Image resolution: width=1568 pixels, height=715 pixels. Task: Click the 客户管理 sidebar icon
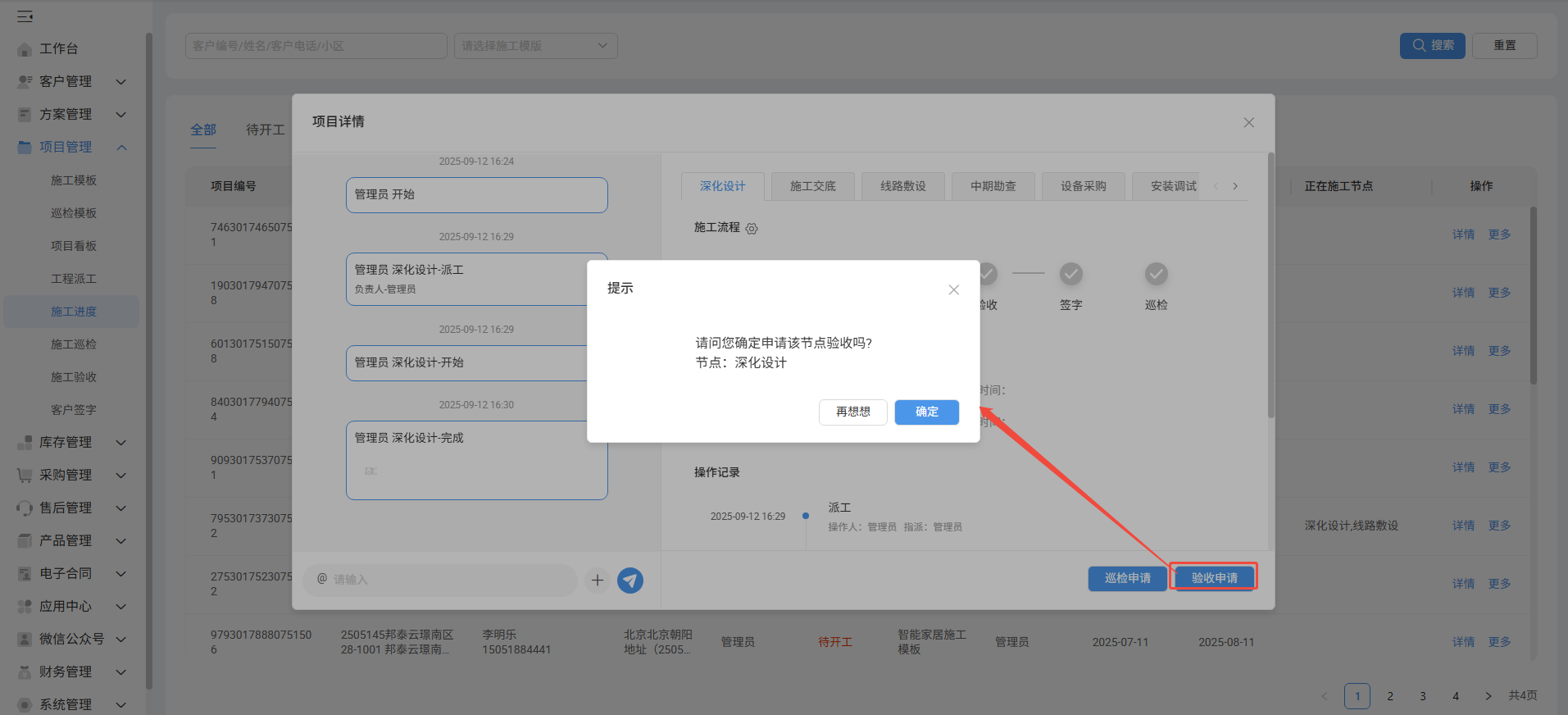(x=25, y=82)
